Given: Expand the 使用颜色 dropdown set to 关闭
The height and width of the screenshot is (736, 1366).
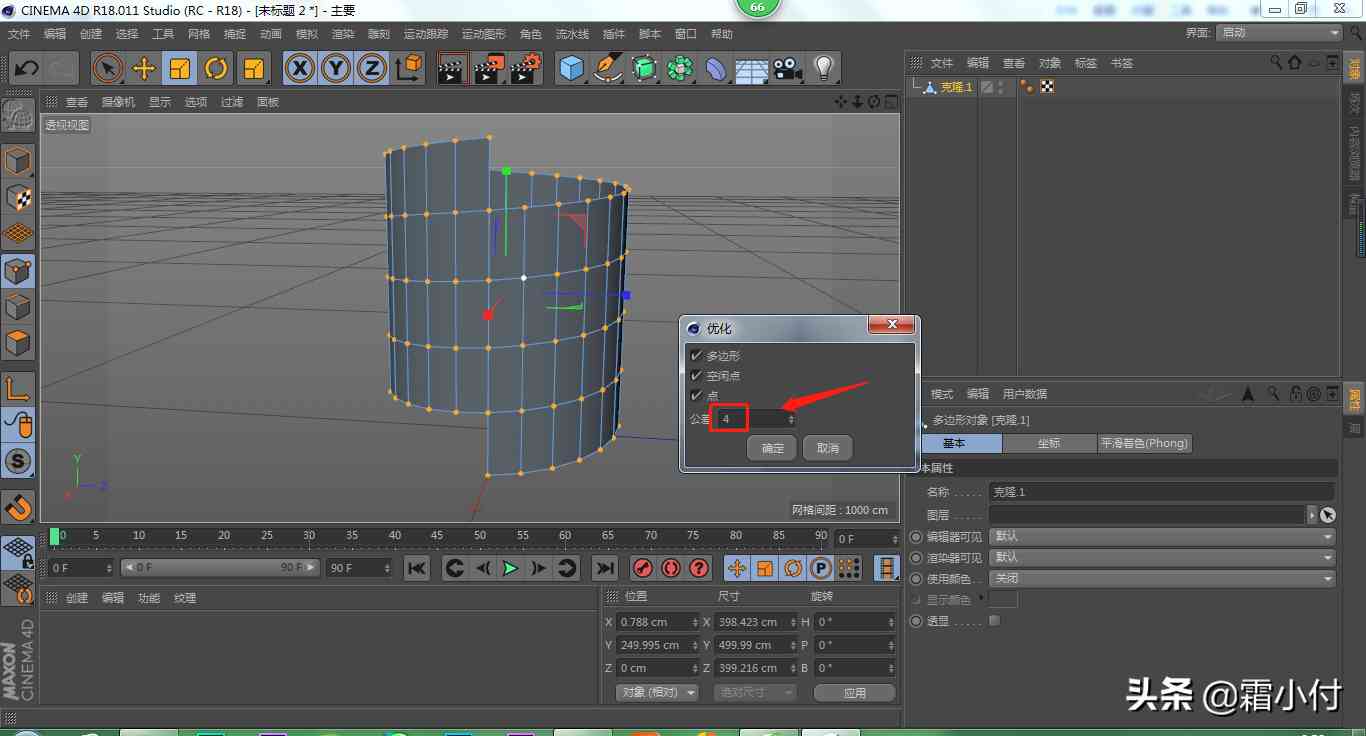Looking at the screenshot, I should (x=1161, y=579).
